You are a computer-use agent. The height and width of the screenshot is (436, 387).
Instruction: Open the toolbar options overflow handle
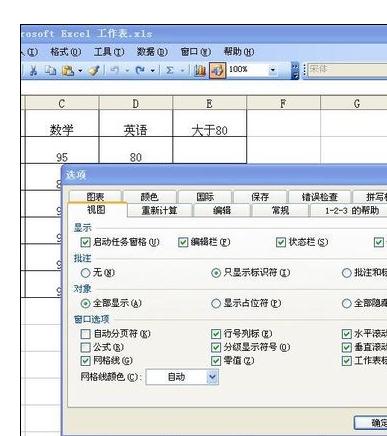tap(295, 70)
